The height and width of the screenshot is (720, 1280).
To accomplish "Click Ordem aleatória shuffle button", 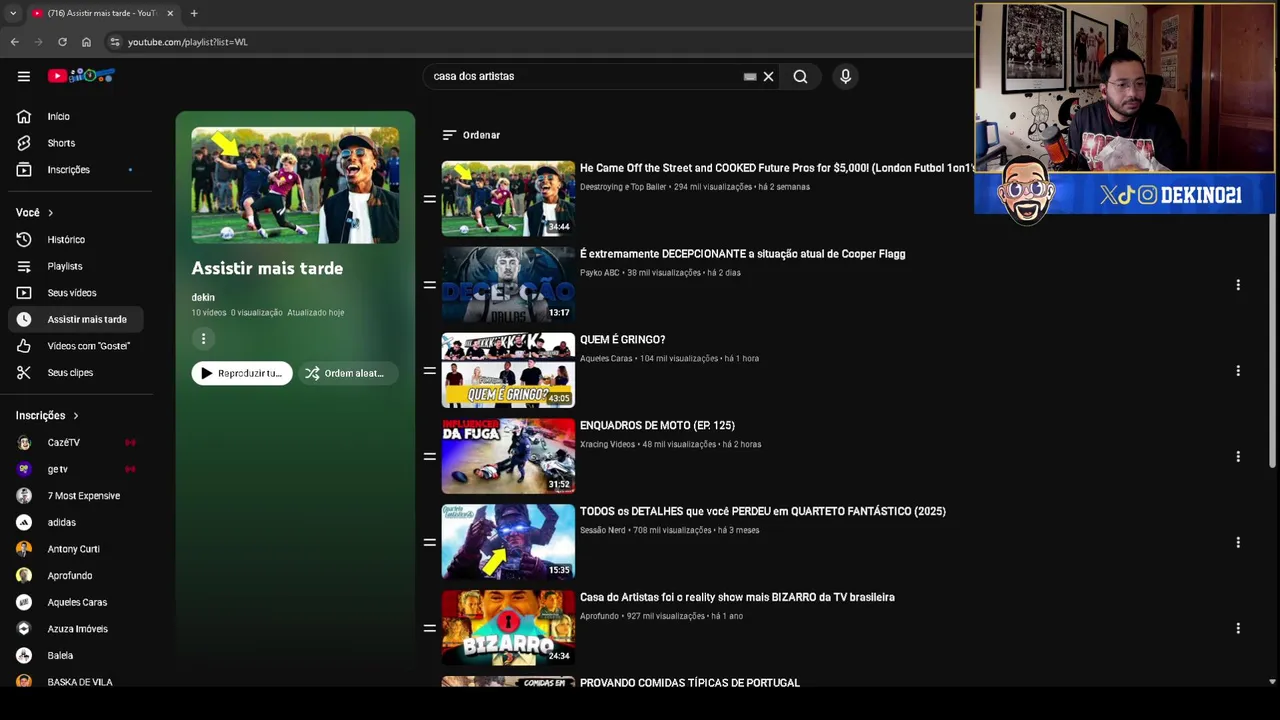I will [347, 373].
